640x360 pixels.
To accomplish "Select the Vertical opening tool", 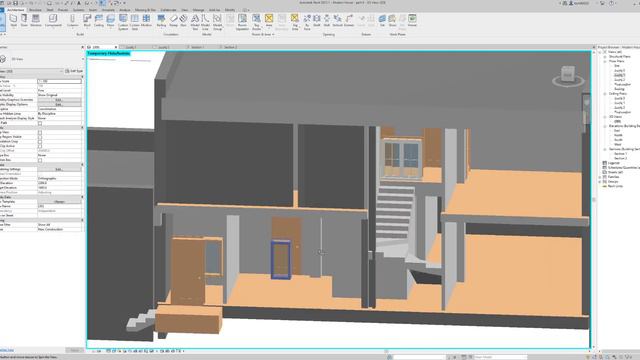I will [337, 20].
